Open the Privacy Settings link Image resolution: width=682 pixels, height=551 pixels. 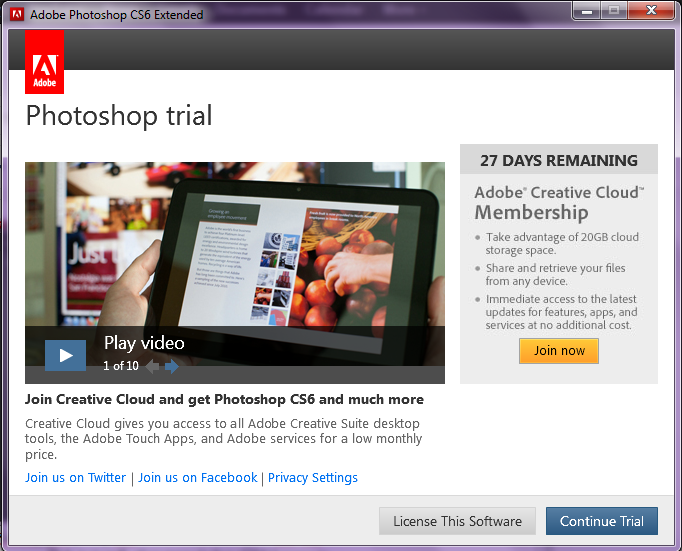point(313,478)
